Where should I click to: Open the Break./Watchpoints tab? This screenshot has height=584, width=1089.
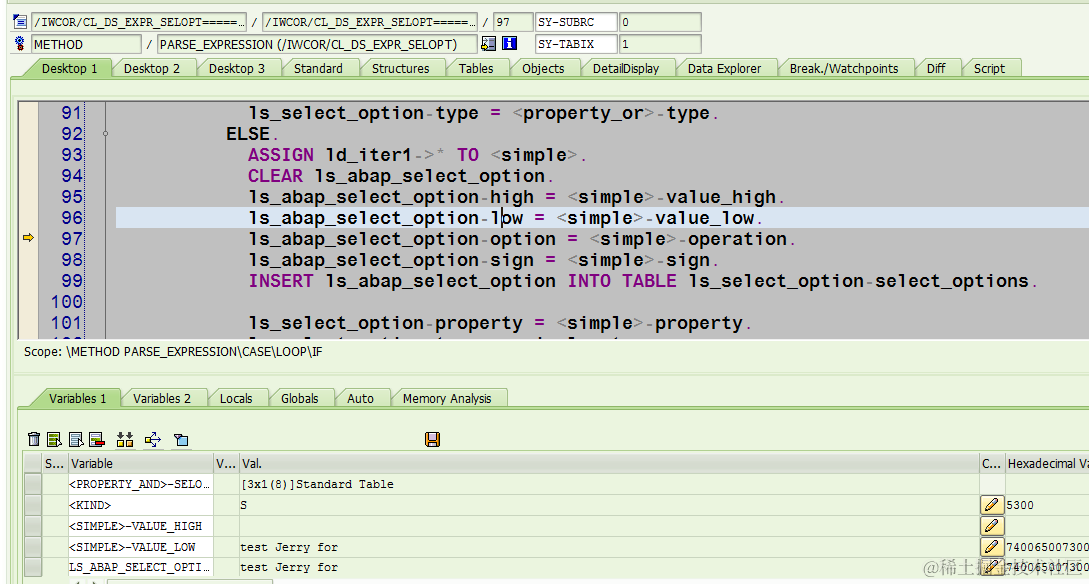(x=844, y=68)
